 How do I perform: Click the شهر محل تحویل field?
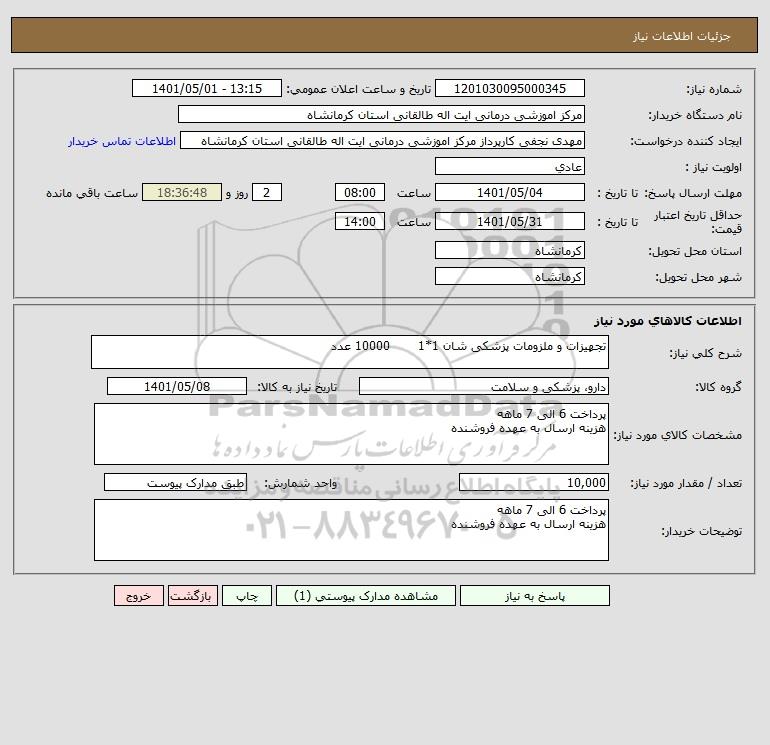(x=510, y=276)
